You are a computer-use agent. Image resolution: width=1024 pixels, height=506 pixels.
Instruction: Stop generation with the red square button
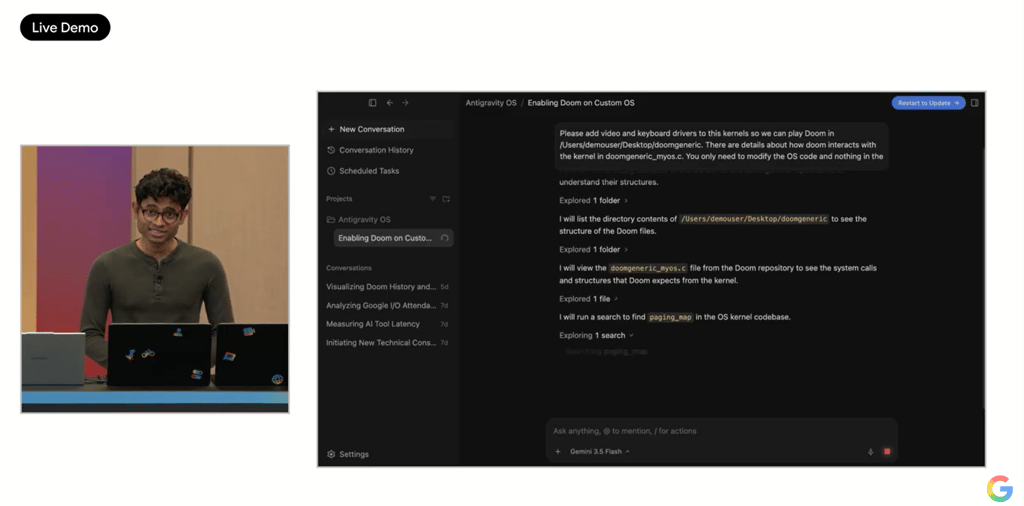pos(887,451)
